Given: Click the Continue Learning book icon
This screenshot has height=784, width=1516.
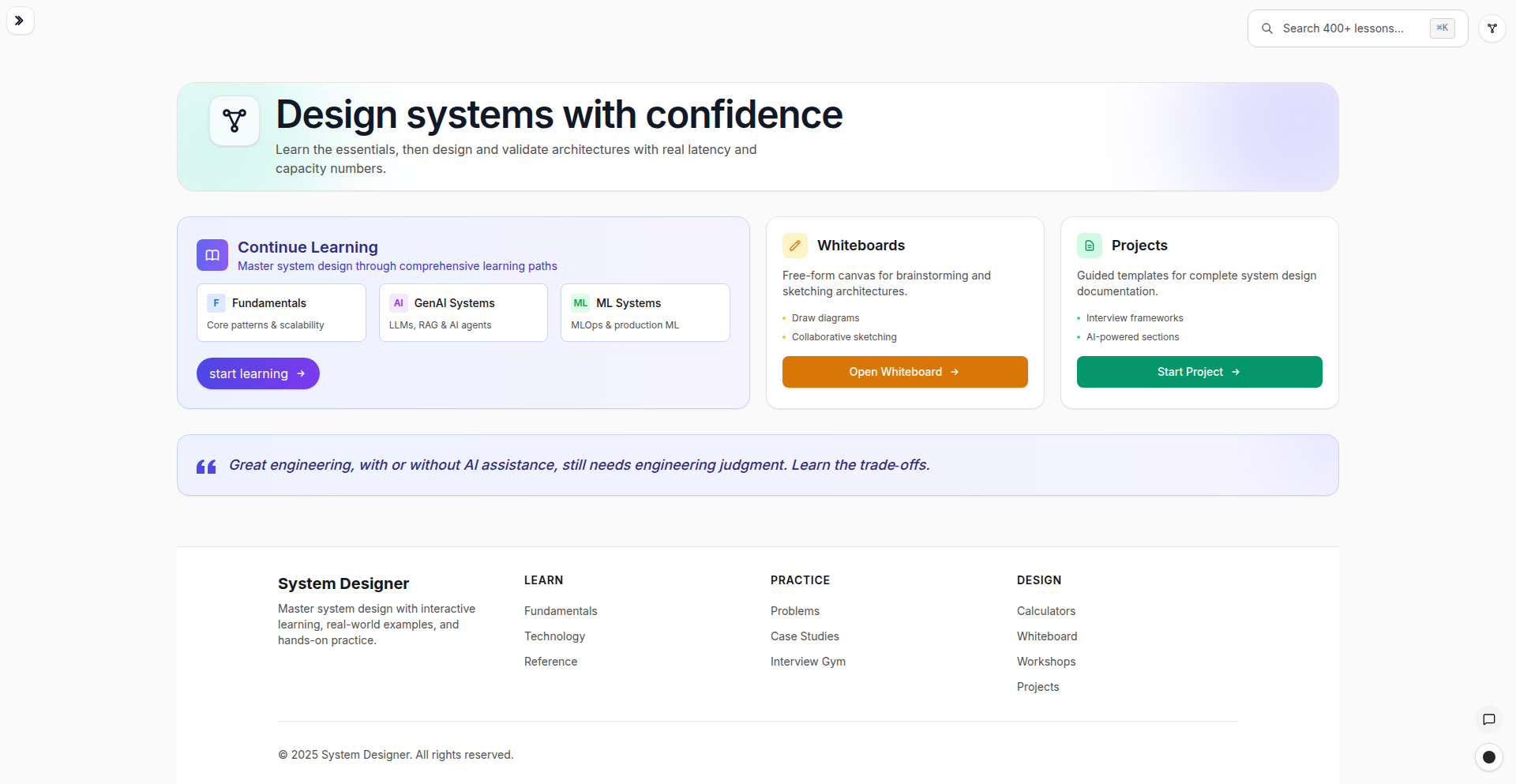Looking at the screenshot, I should [212, 255].
